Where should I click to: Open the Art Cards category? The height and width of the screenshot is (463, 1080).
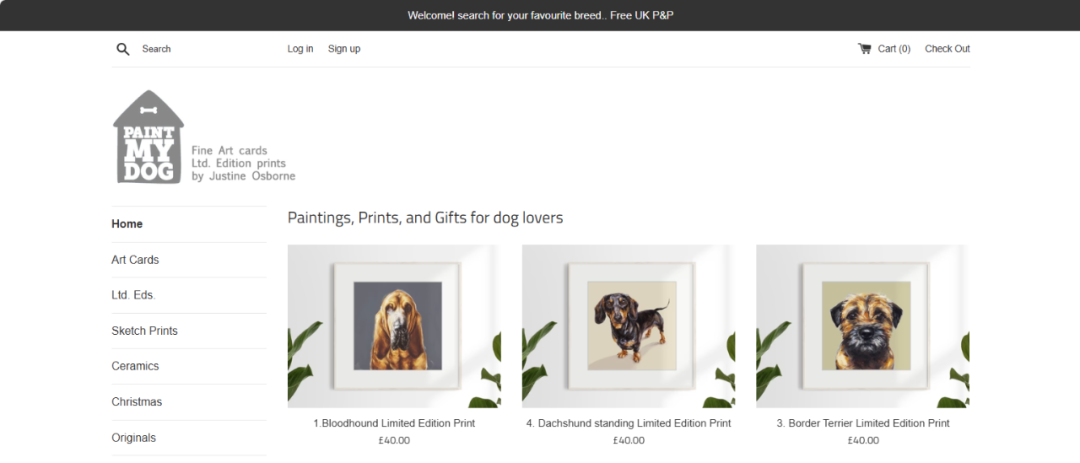click(x=135, y=260)
